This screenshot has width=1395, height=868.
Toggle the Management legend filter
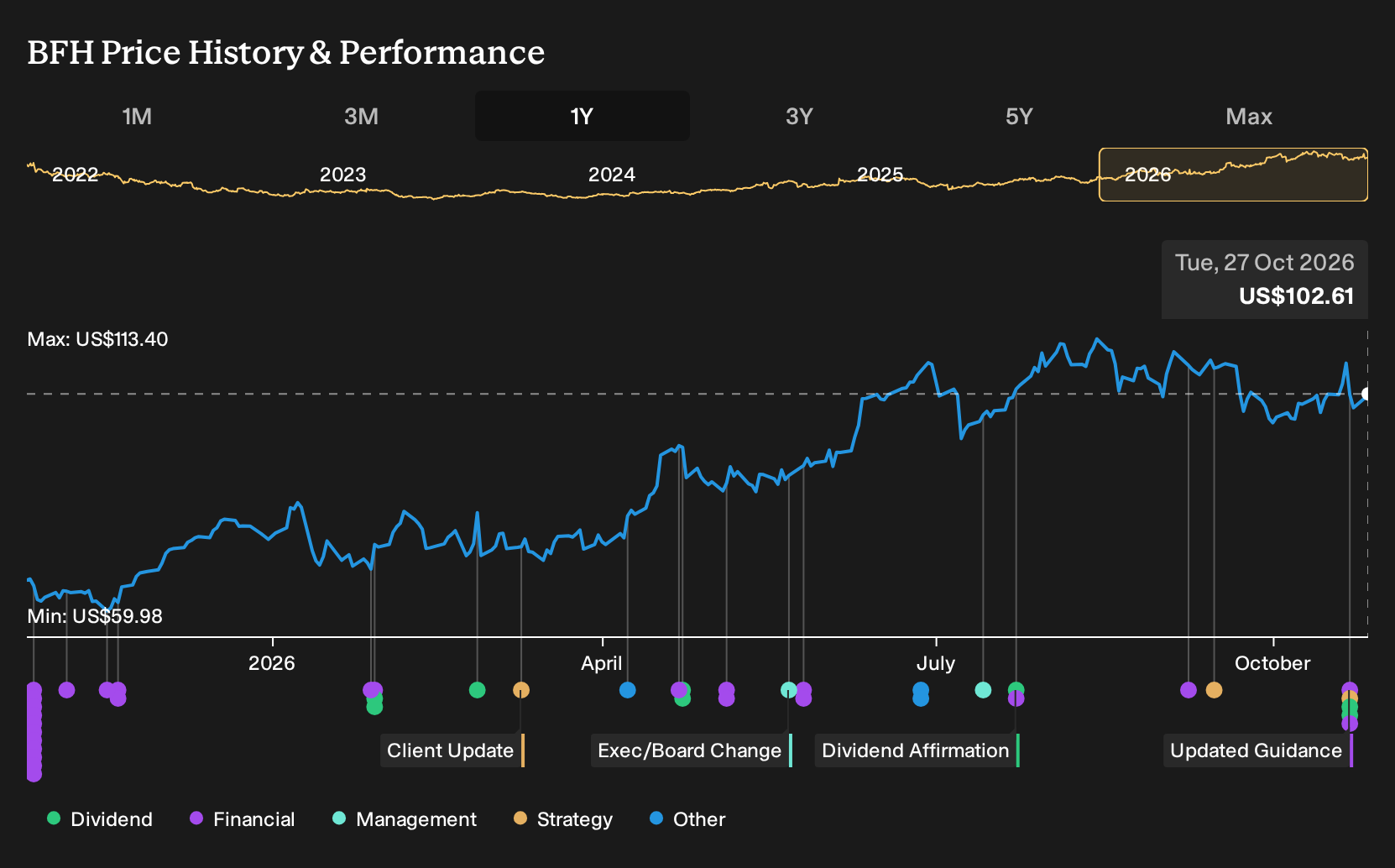tap(405, 818)
